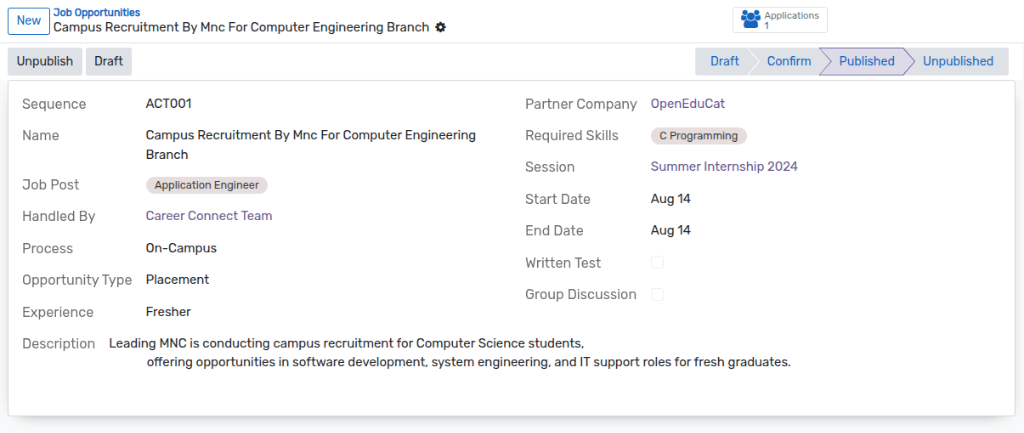The height and width of the screenshot is (433, 1024).
Task: Click the Job Post label
Action: coord(51,185)
